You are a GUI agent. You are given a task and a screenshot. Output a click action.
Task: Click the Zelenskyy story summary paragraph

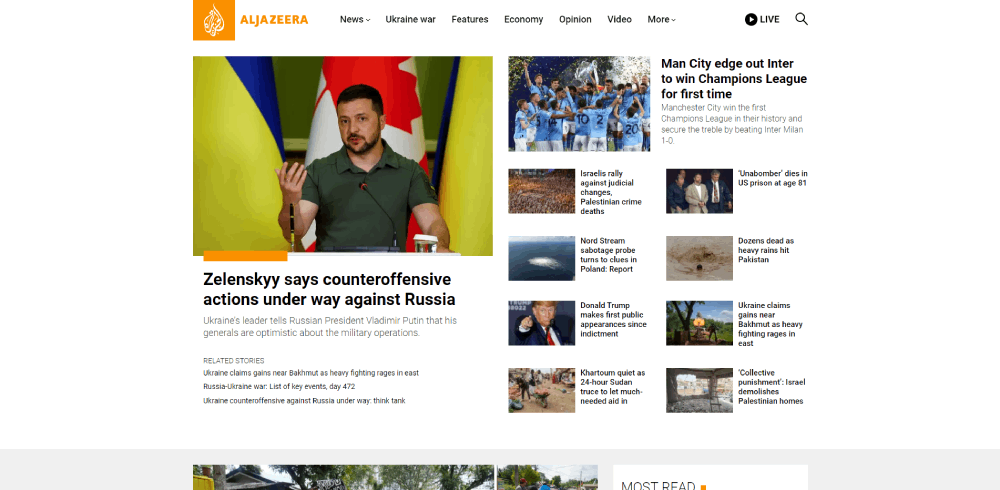tap(330, 327)
